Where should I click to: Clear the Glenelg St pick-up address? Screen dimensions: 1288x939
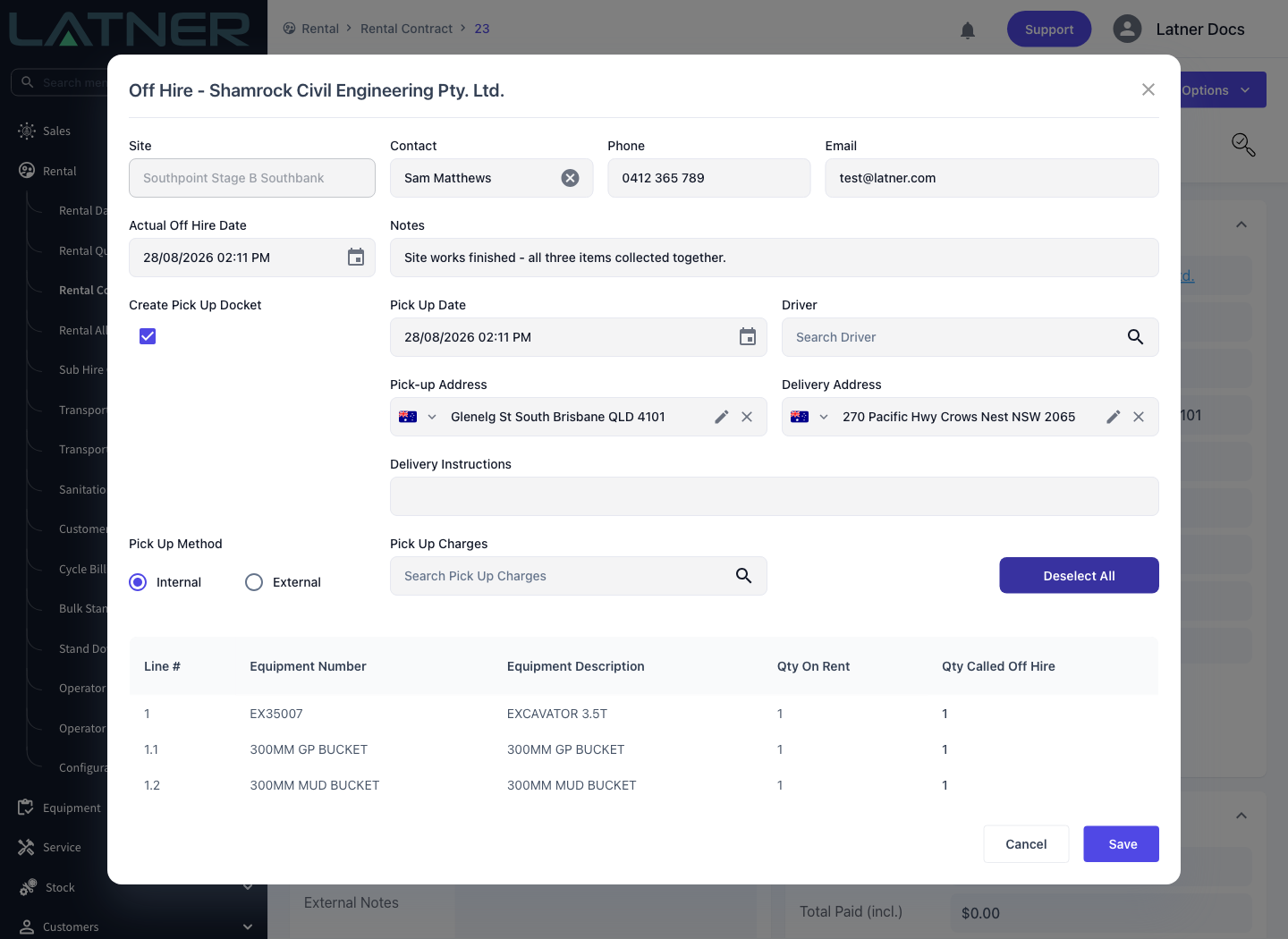[747, 417]
